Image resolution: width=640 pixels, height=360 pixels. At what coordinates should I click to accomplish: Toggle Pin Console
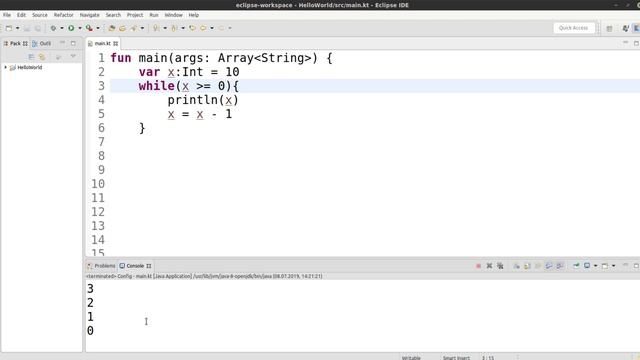(x=576, y=266)
